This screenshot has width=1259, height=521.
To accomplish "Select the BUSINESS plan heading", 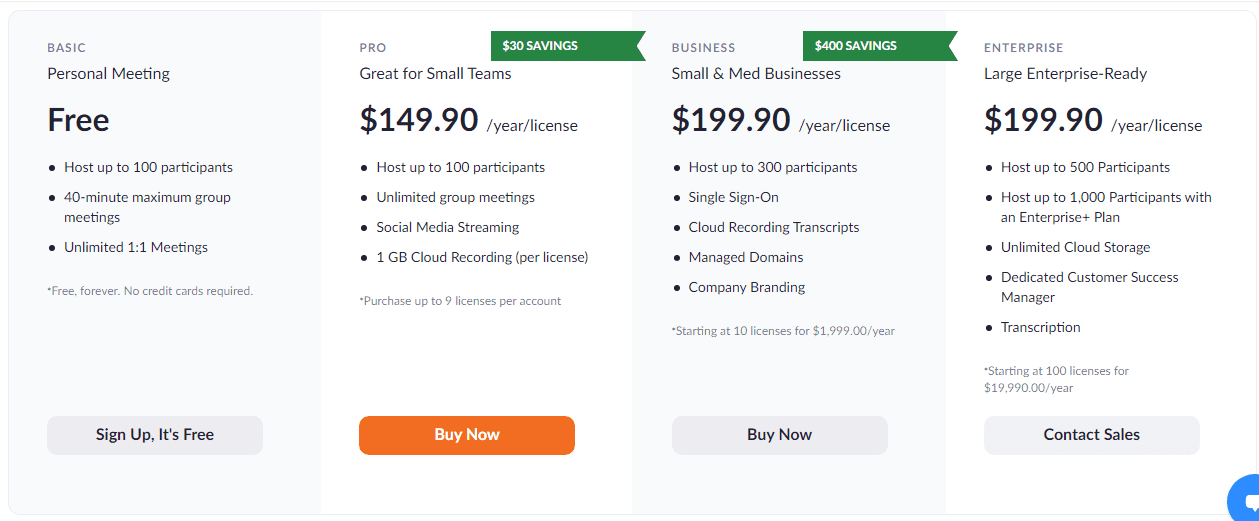I will 703,48.
